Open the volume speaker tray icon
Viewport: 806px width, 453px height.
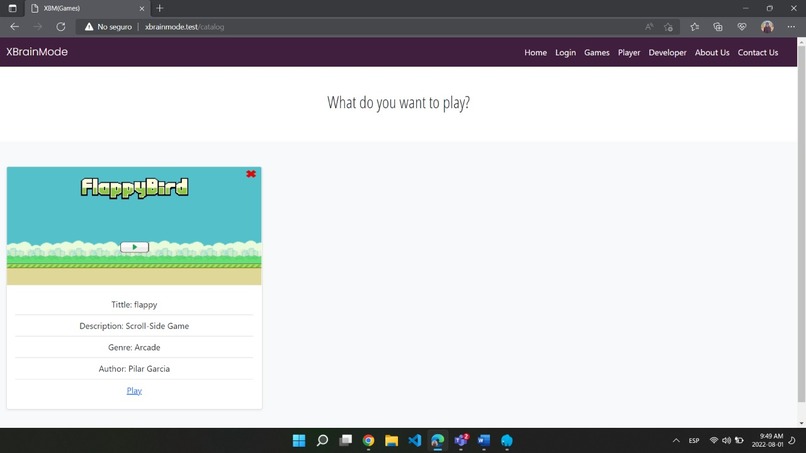(x=726, y=440)
